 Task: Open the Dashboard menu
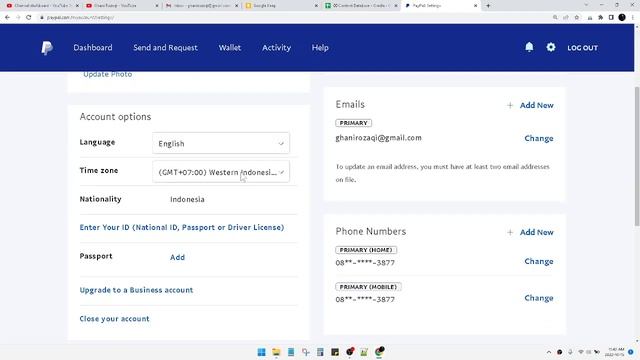click(x=93, y=48)
